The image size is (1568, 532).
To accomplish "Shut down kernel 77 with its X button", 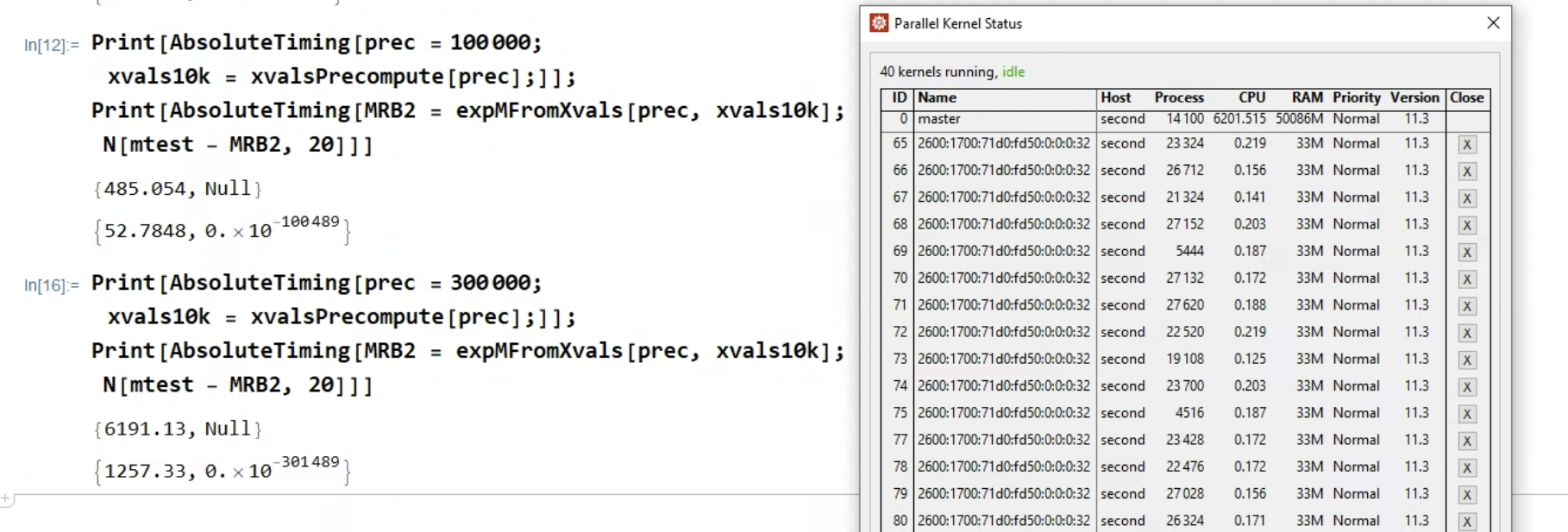I will click(x=1466, y=441).
